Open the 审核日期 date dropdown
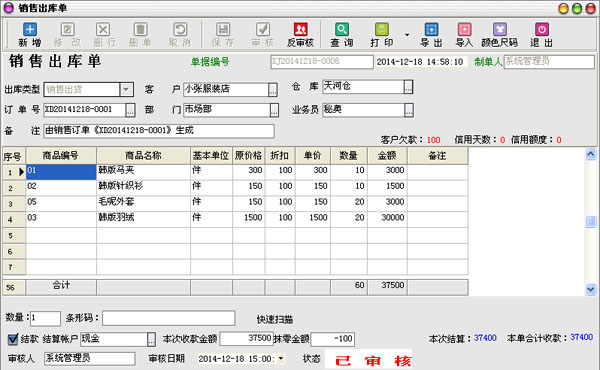Viewport: 600px width, 370px height. point(281,359)
